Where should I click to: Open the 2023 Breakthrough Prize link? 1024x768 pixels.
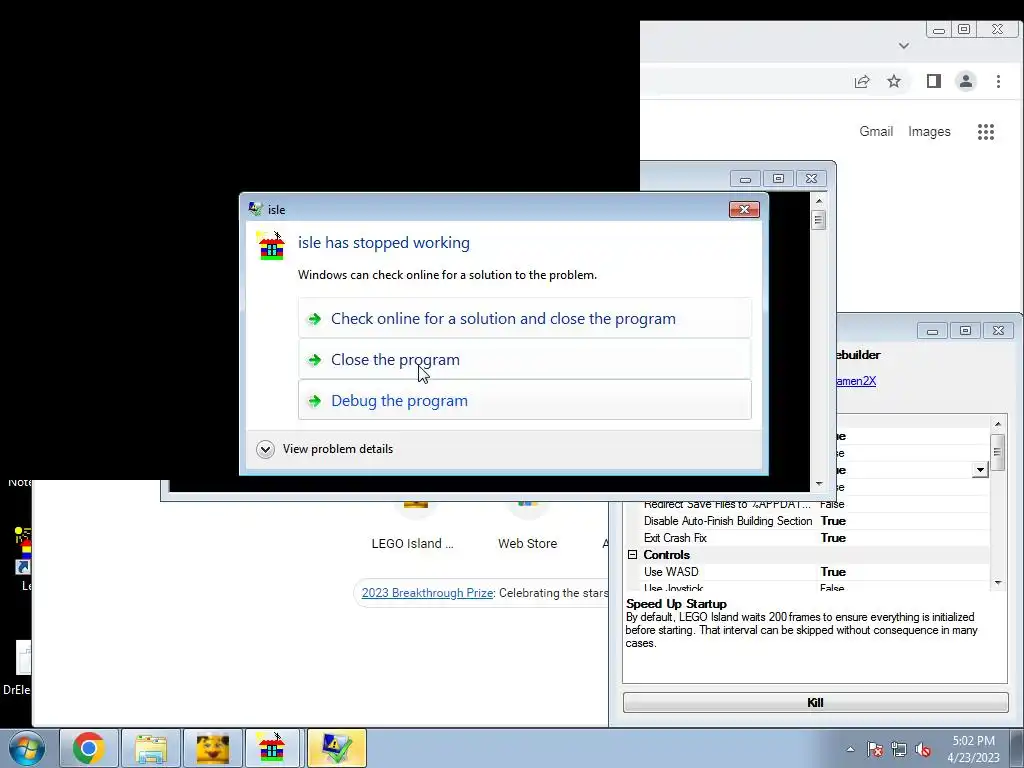click(x=427, y=592)
